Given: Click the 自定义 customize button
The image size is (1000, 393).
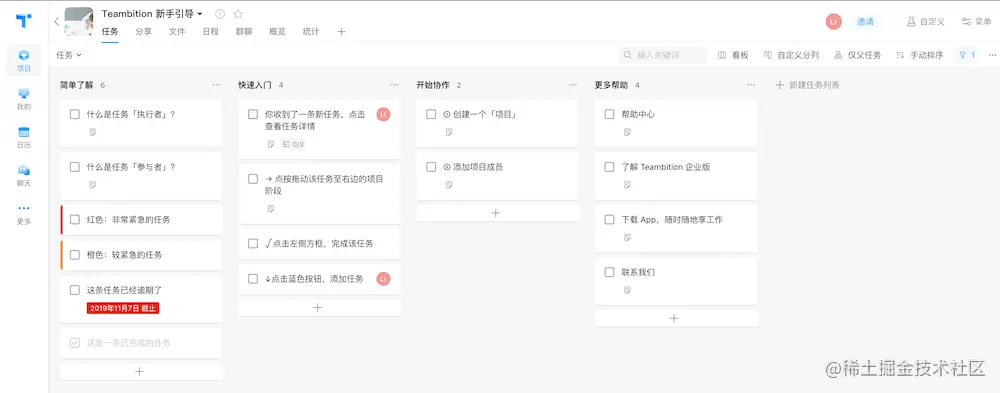Looking at the screenshot, I should coord(926,21).
